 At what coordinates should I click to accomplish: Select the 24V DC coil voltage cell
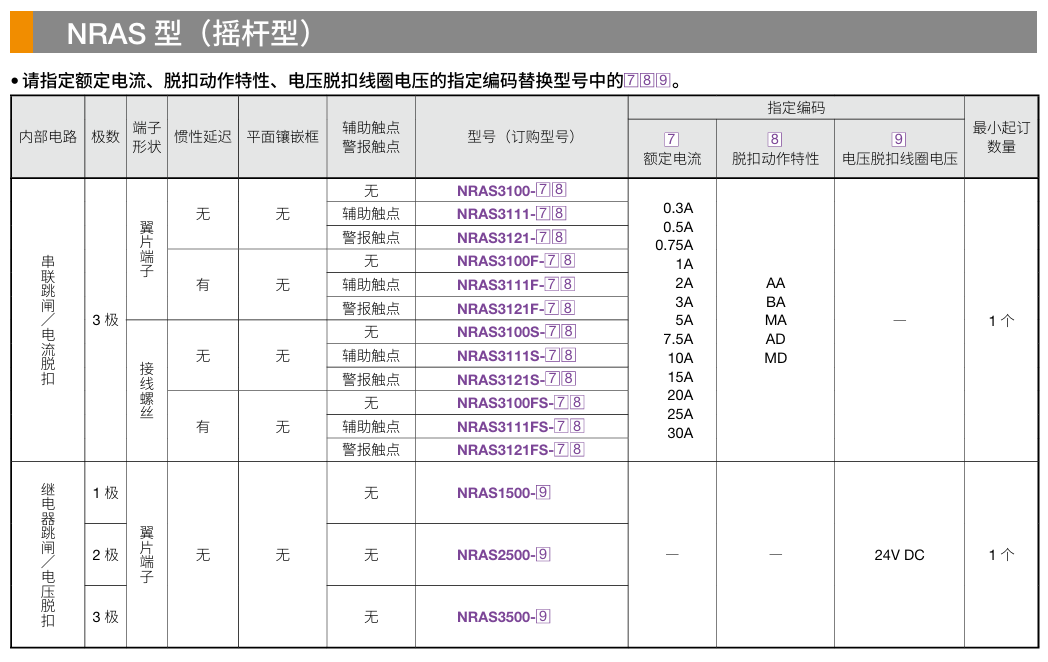tap(899, 555)
